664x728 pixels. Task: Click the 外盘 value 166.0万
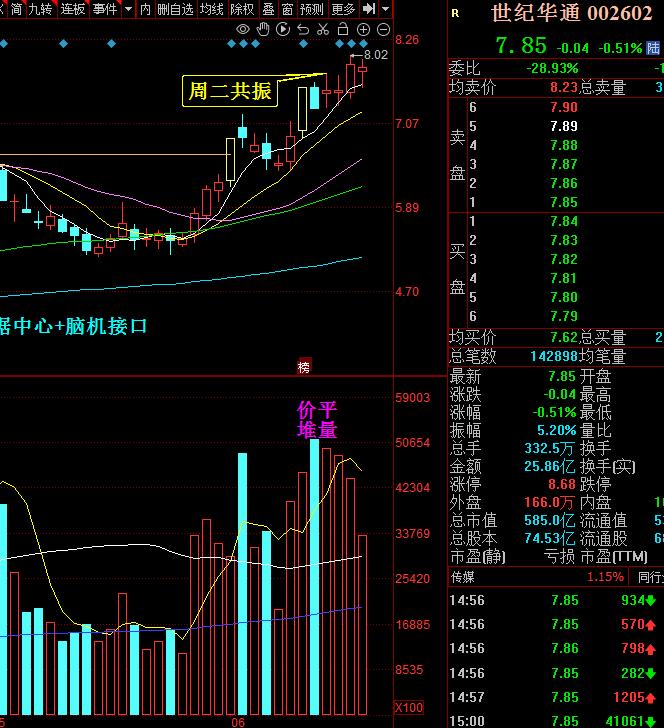pos(549,502)
